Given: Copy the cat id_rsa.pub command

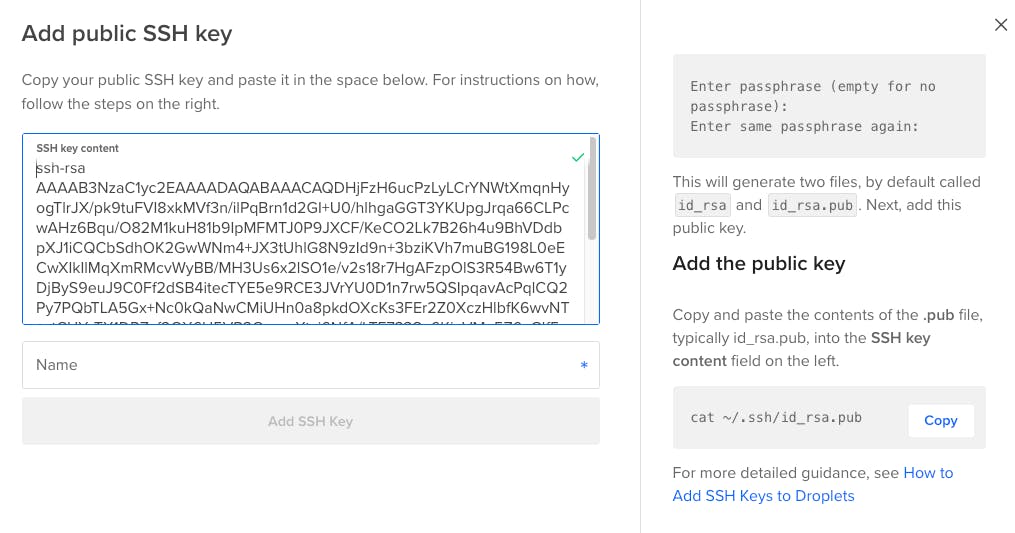Looking at the screenshot, I should 940,421.
